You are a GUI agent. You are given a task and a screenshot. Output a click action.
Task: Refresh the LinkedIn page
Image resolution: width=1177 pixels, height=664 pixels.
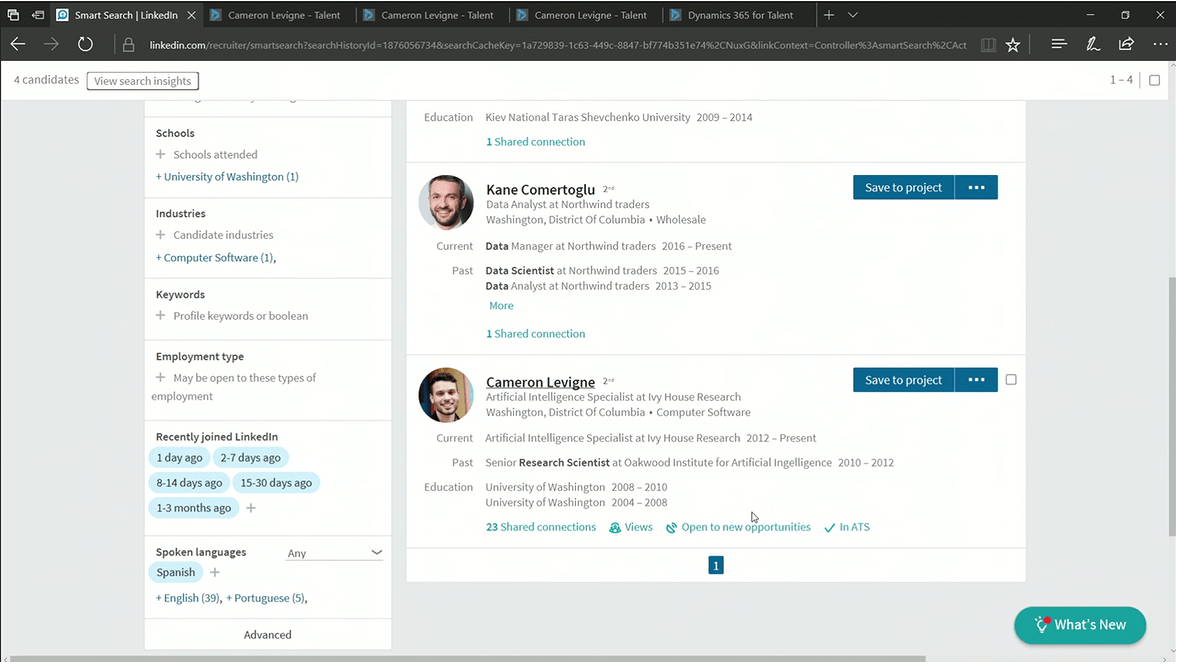point(85,45)
